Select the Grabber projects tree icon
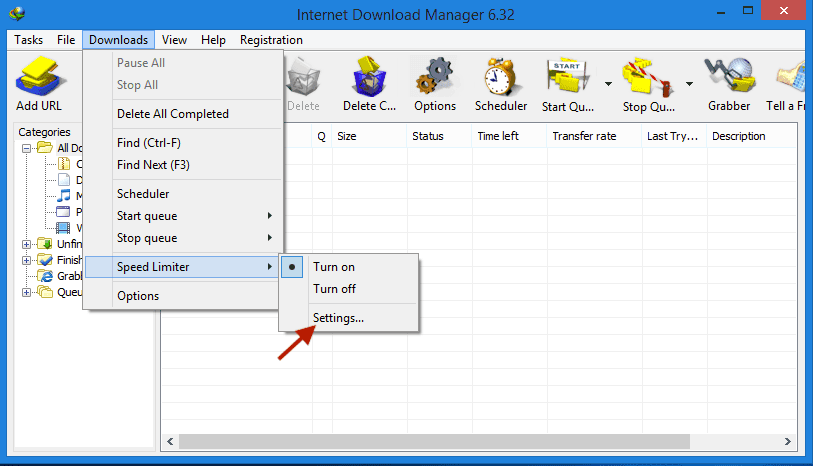Viewport: 813px width, 466px height. (45, 276)
